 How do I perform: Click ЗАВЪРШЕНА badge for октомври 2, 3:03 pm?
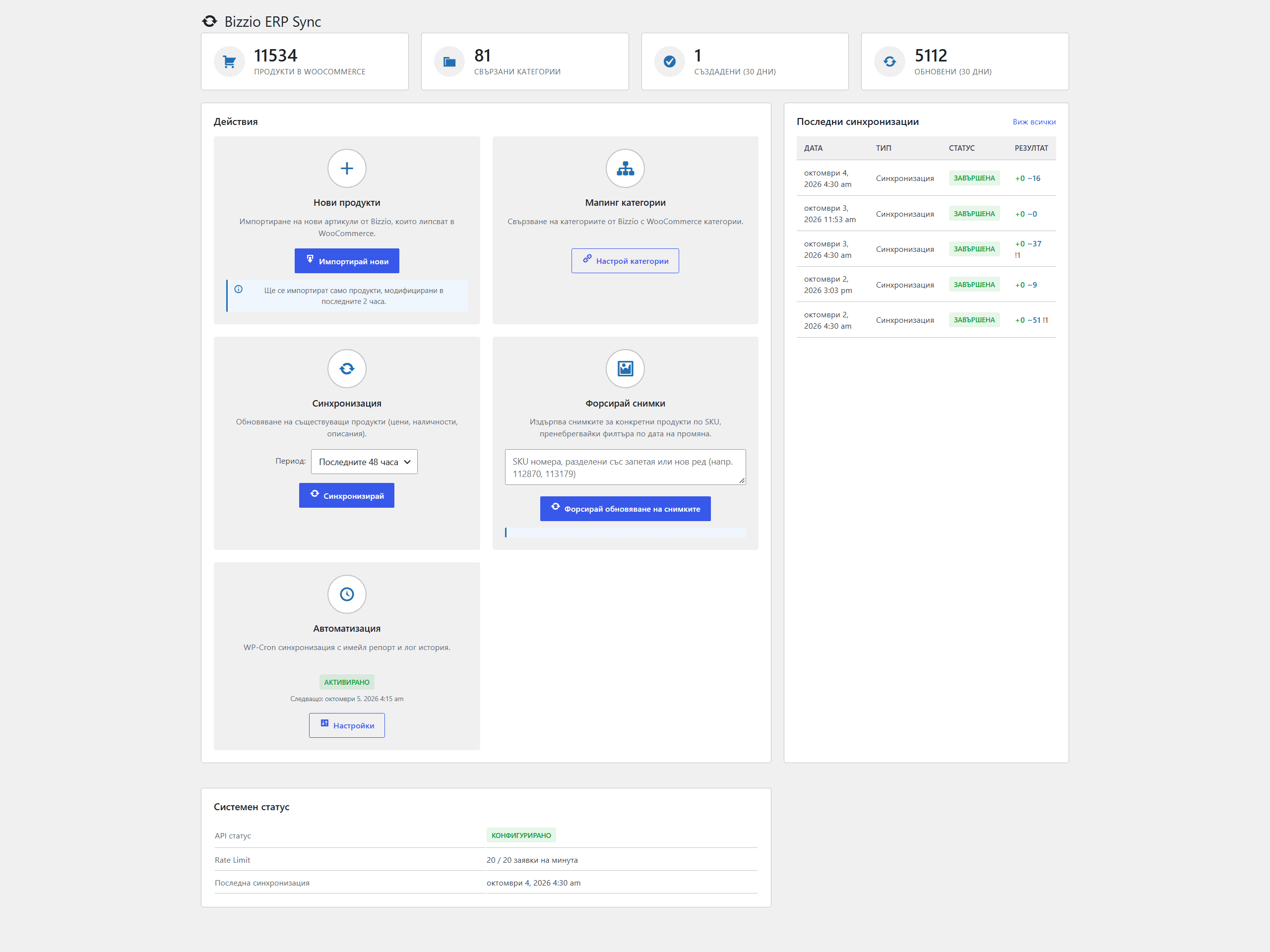974,285
